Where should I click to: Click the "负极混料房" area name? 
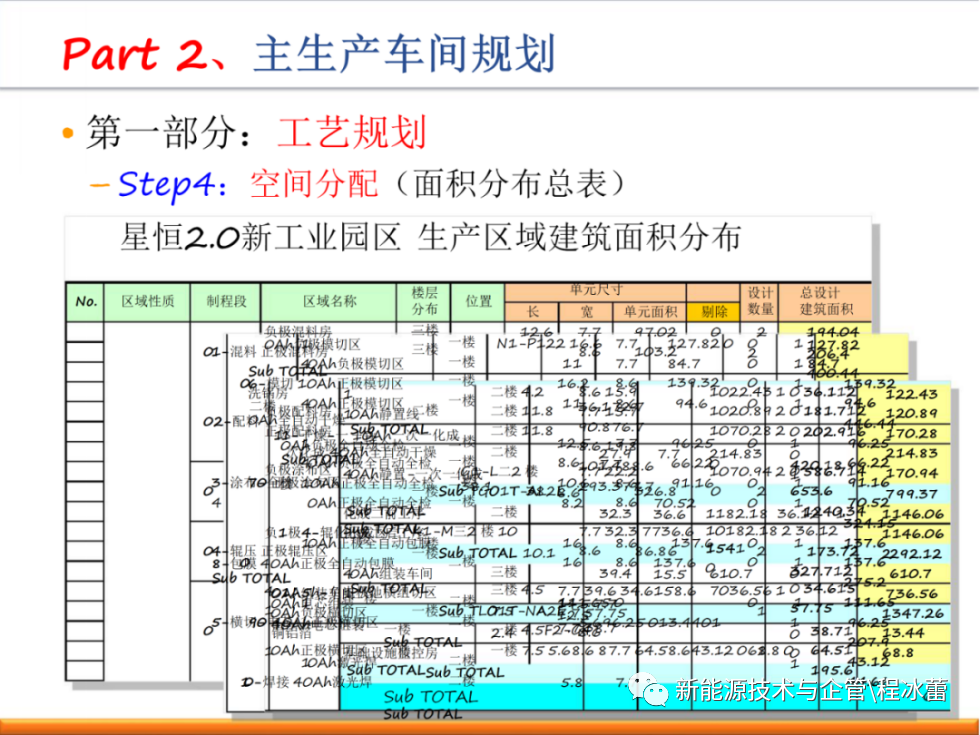298,331
